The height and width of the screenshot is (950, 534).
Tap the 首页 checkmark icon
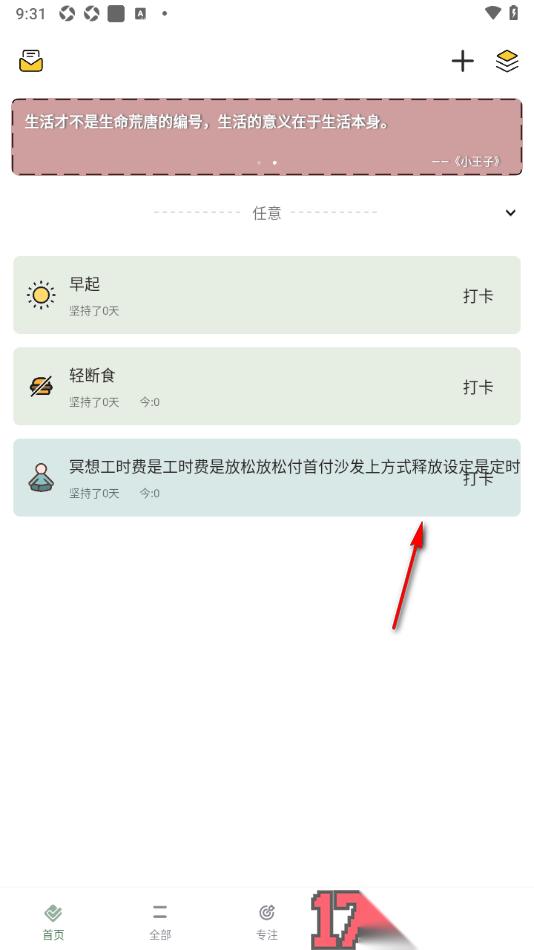(53, 912)
